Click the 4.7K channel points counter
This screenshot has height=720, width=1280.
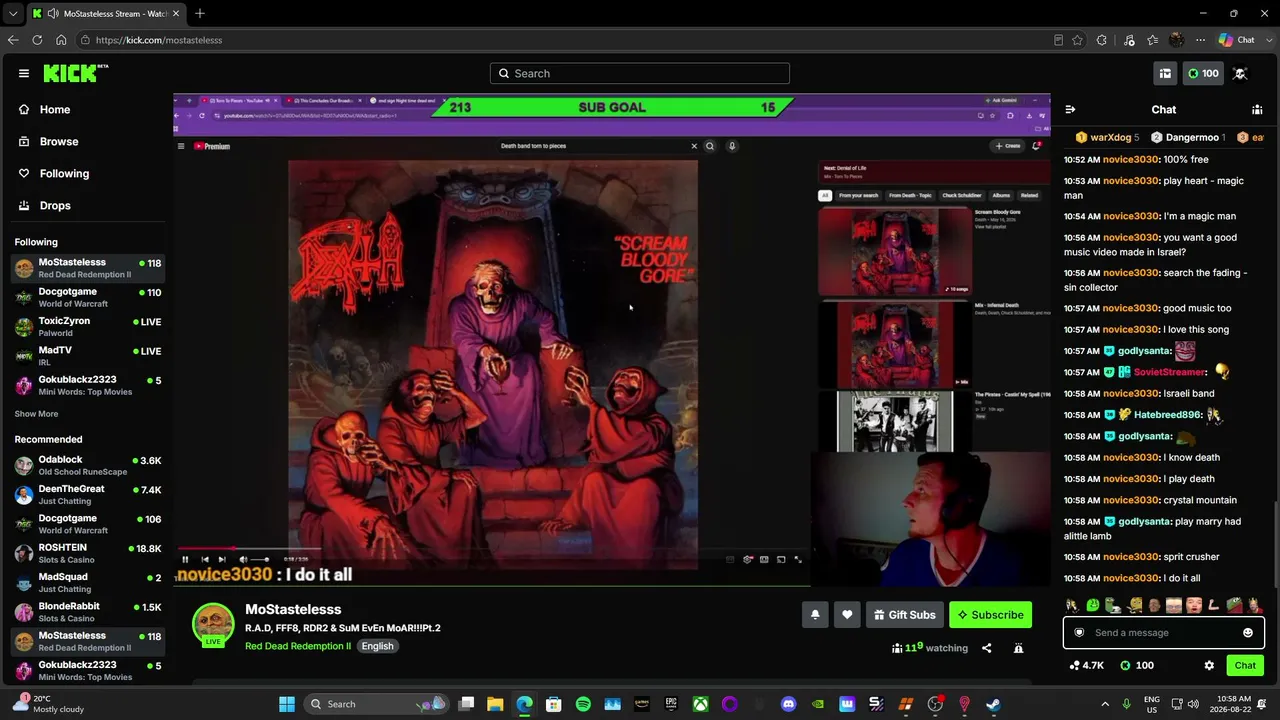point(1086,665)
